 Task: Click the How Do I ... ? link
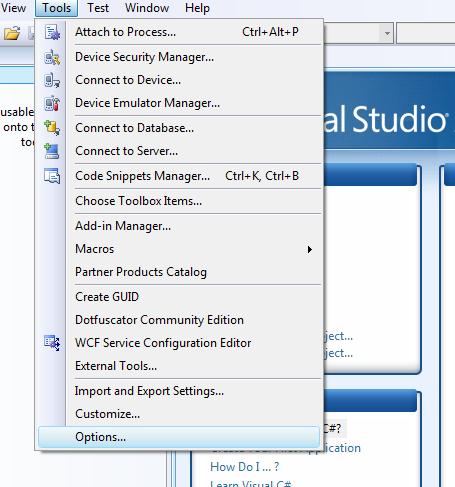(x=244, y=467)
